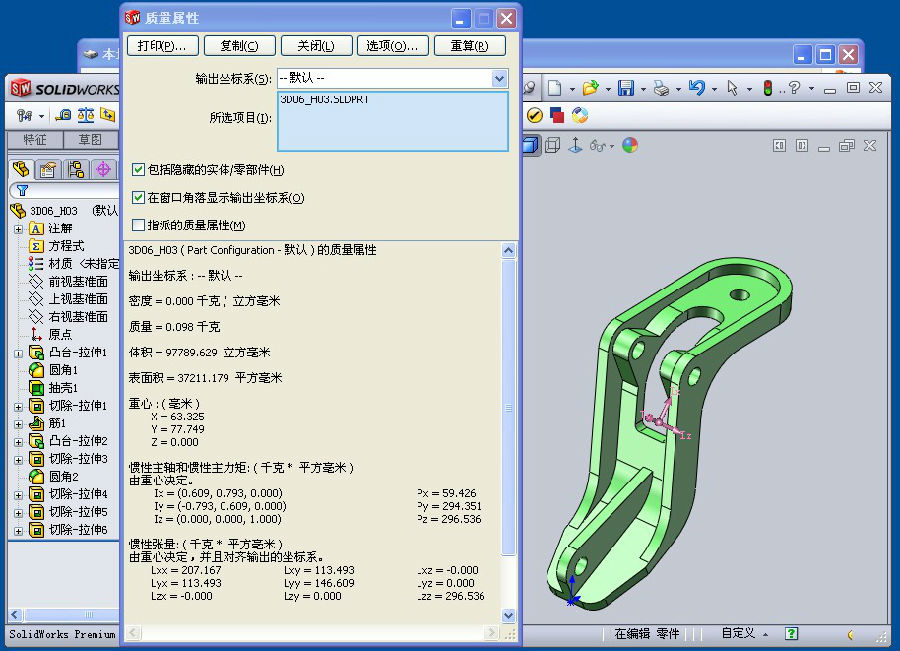Screen dimensions: 900x651
Task: Toggle include hidden bodies/components checkbox
Action: tap(139, 170)
